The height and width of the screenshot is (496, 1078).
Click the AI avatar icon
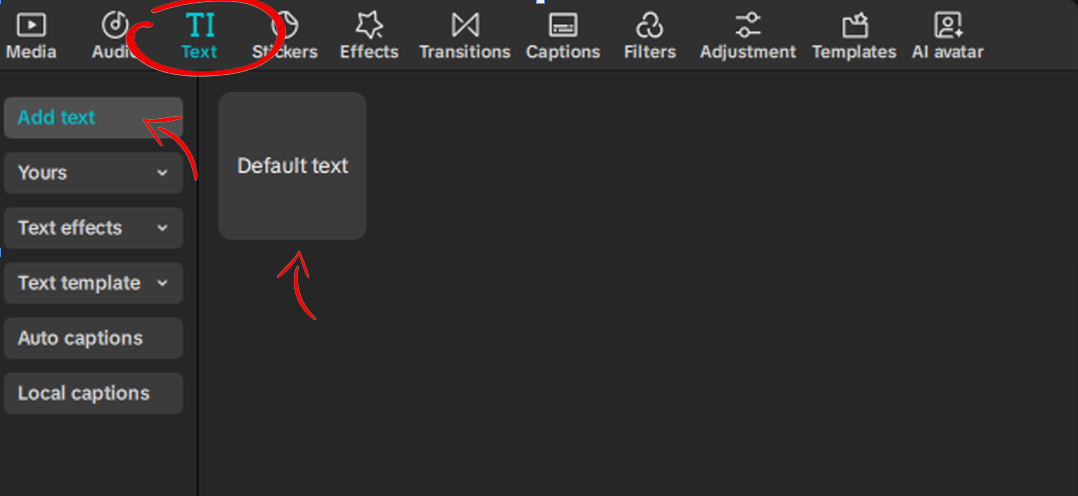(948, 26)
